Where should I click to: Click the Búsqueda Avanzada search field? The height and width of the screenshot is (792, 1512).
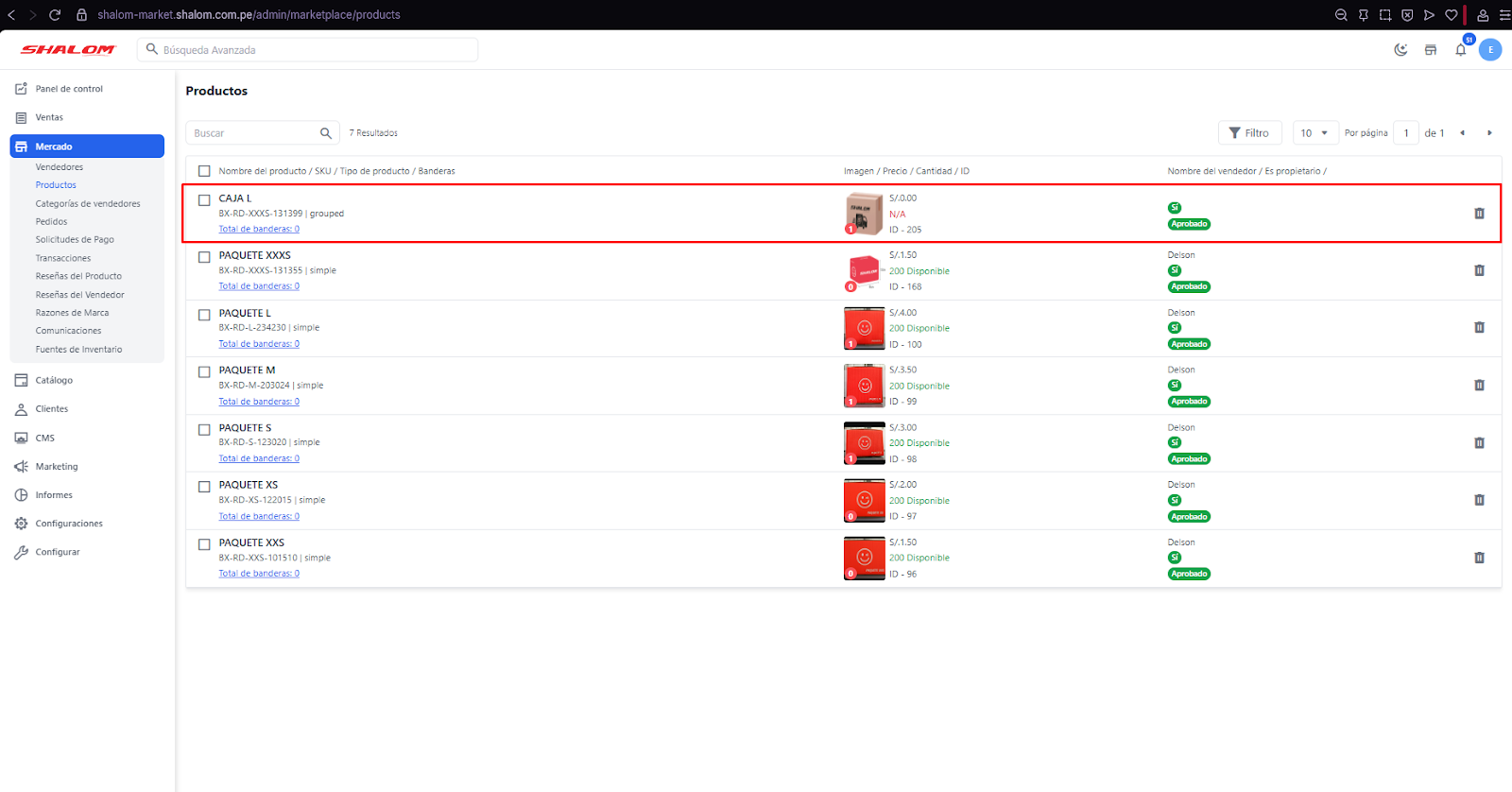312,50
